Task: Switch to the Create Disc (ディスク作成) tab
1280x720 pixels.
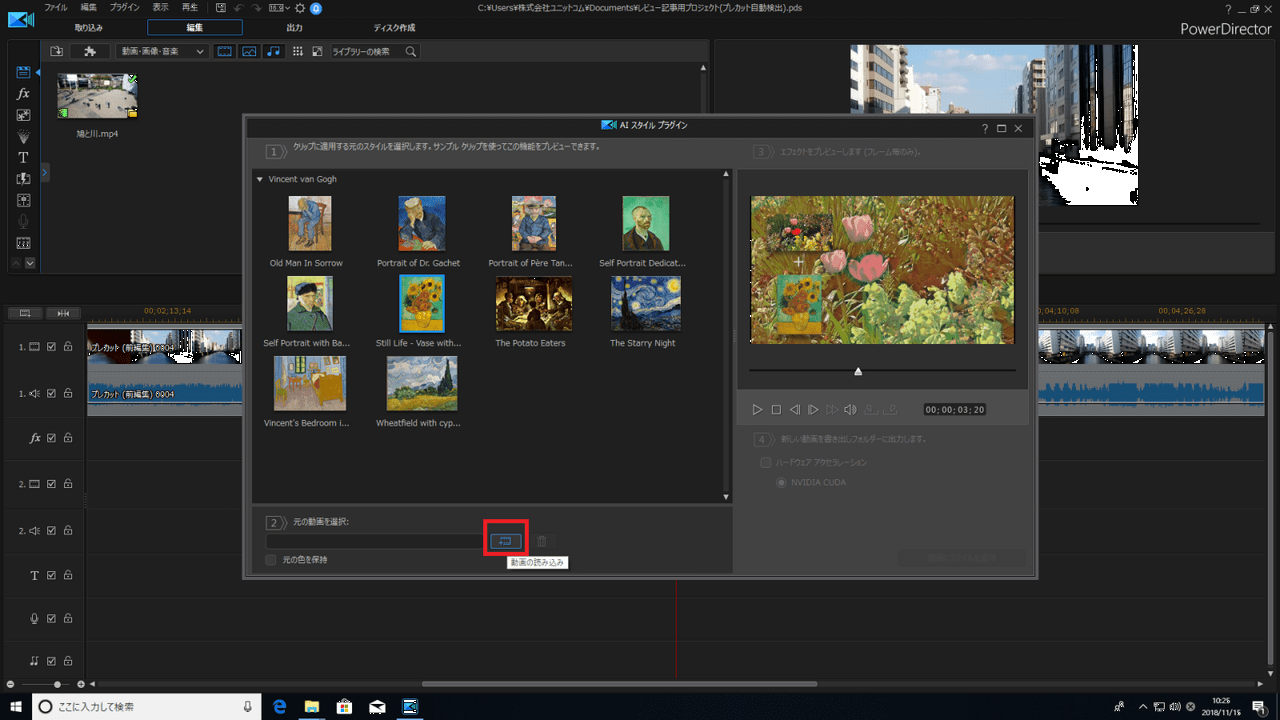Action: pyautogui.click(x=394, y=28)
